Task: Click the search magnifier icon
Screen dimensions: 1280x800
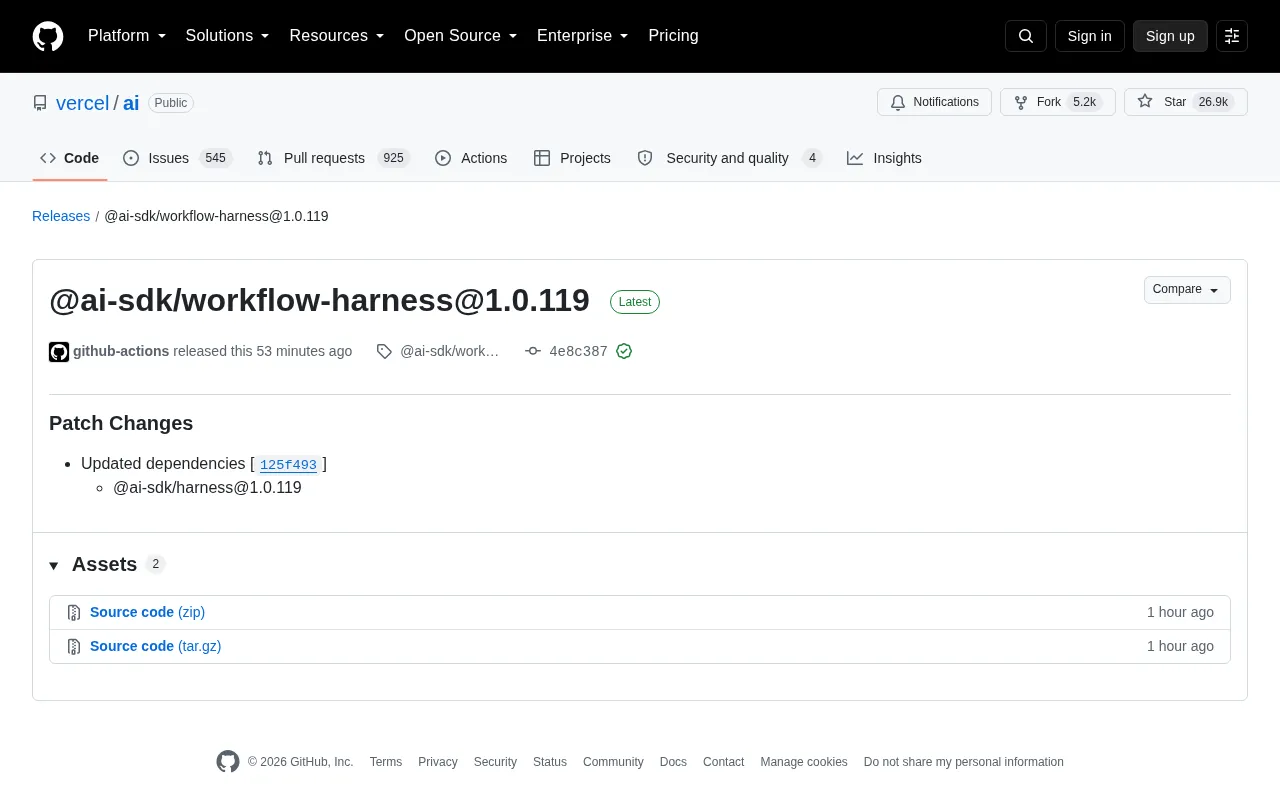Action: tap(1026, 36)
